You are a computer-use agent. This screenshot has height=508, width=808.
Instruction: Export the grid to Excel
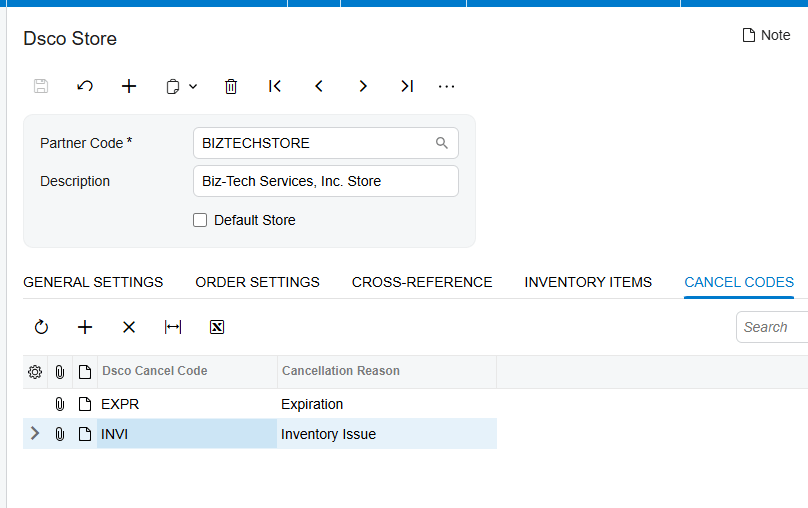click(217, 327)
